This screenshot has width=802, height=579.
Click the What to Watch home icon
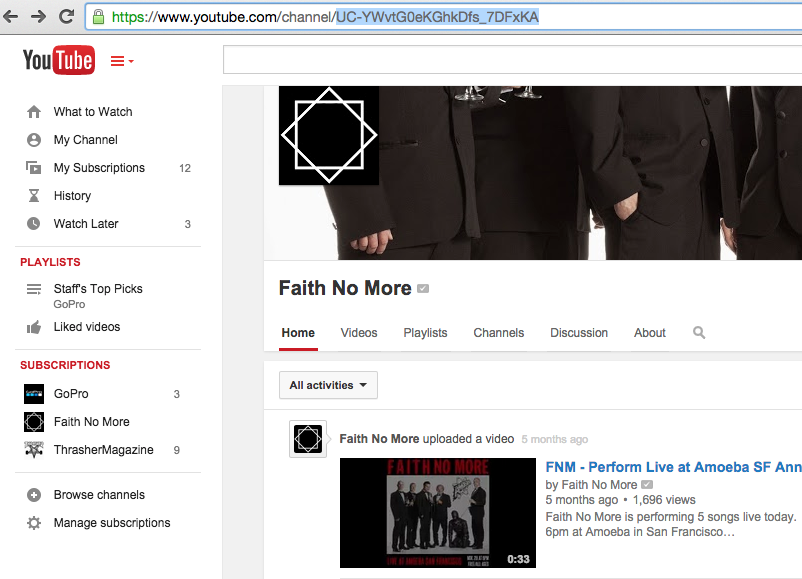pos(34,112)
